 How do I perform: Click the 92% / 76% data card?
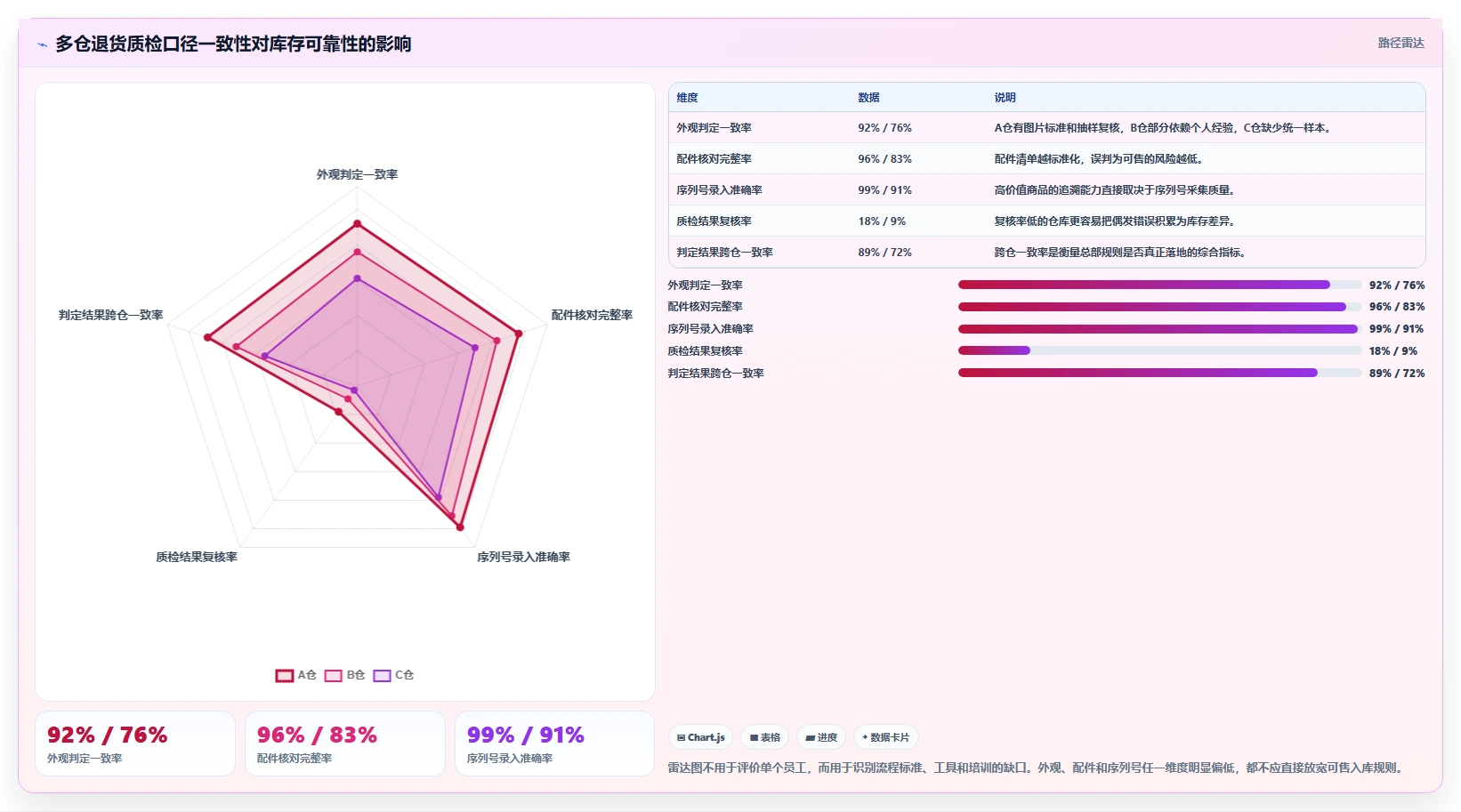pyautogui.click(x=135, y=744)
